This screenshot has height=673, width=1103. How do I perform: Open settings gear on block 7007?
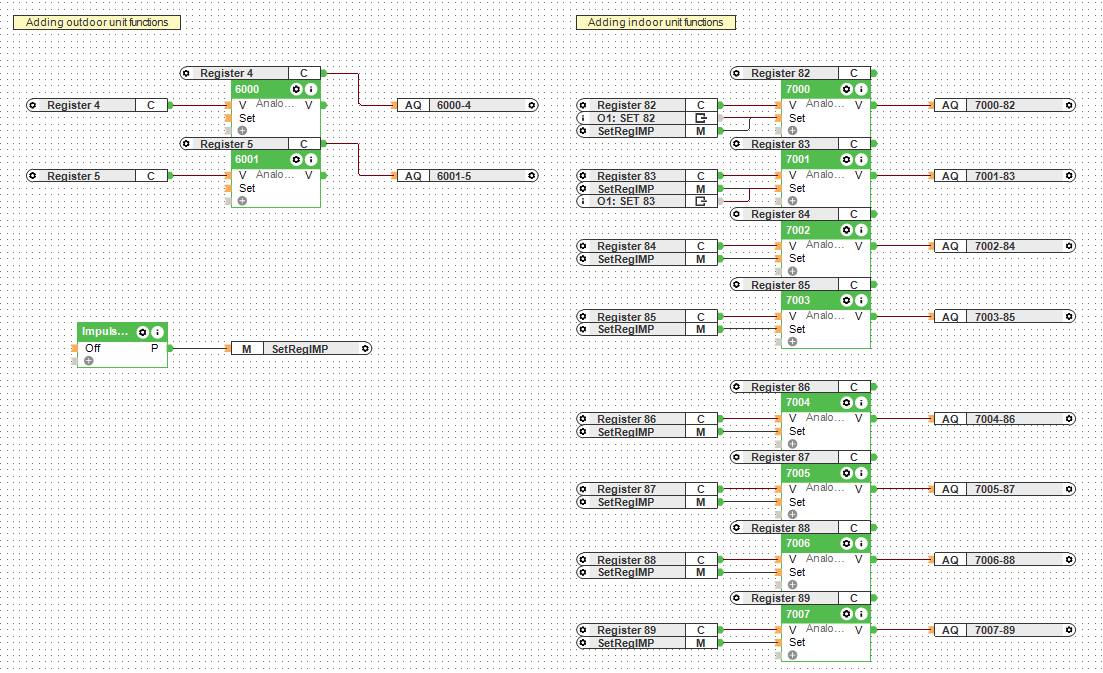(x=846, y=614)
